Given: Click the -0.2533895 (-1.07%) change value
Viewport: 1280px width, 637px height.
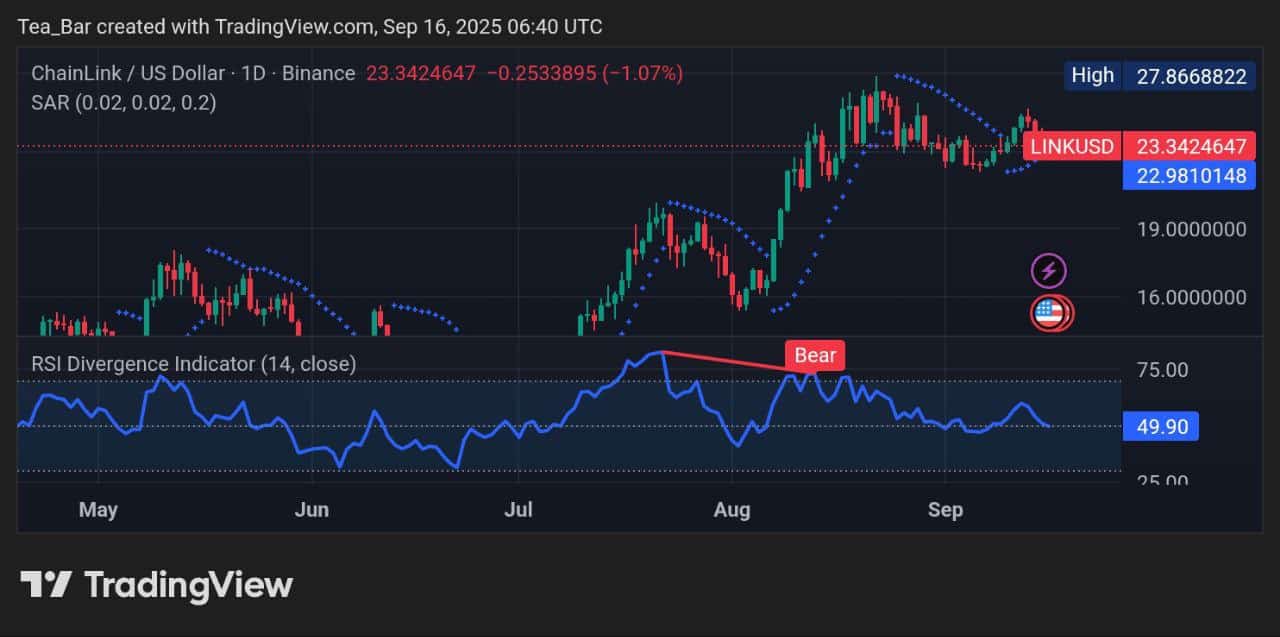Looking at the screenshot, I should click(x=583, y=73).
